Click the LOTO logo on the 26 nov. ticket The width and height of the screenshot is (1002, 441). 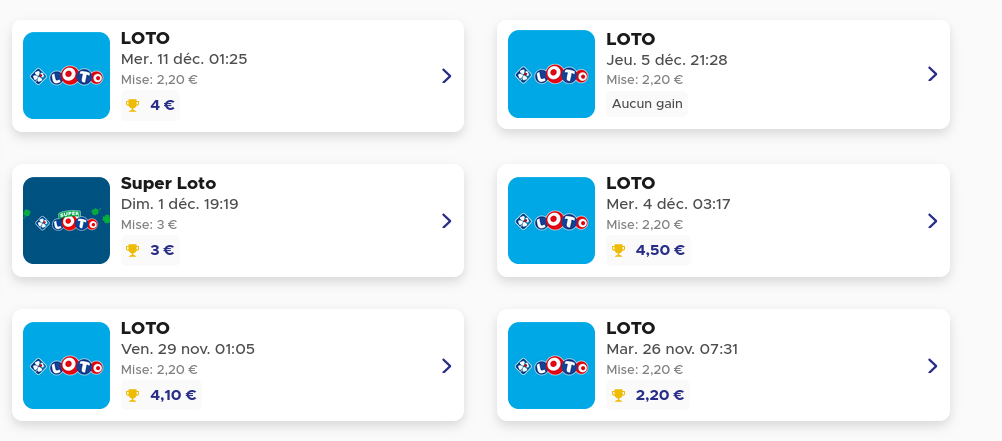coord(551,365)
